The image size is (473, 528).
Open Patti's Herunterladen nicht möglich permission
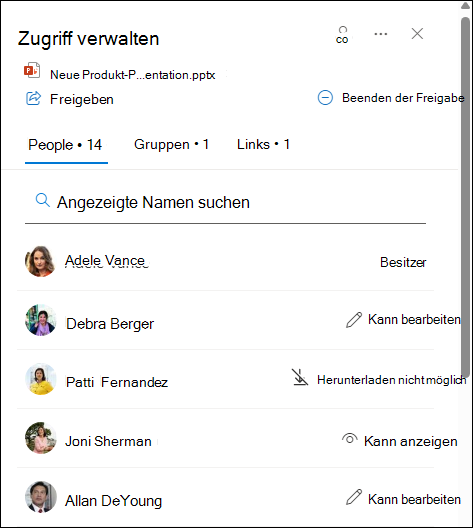(392, 380)
